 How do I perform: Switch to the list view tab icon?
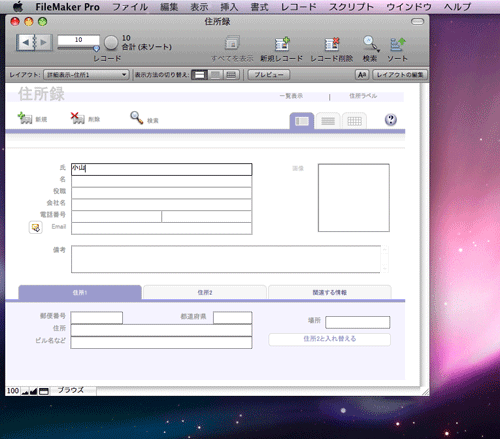[328, 121]
